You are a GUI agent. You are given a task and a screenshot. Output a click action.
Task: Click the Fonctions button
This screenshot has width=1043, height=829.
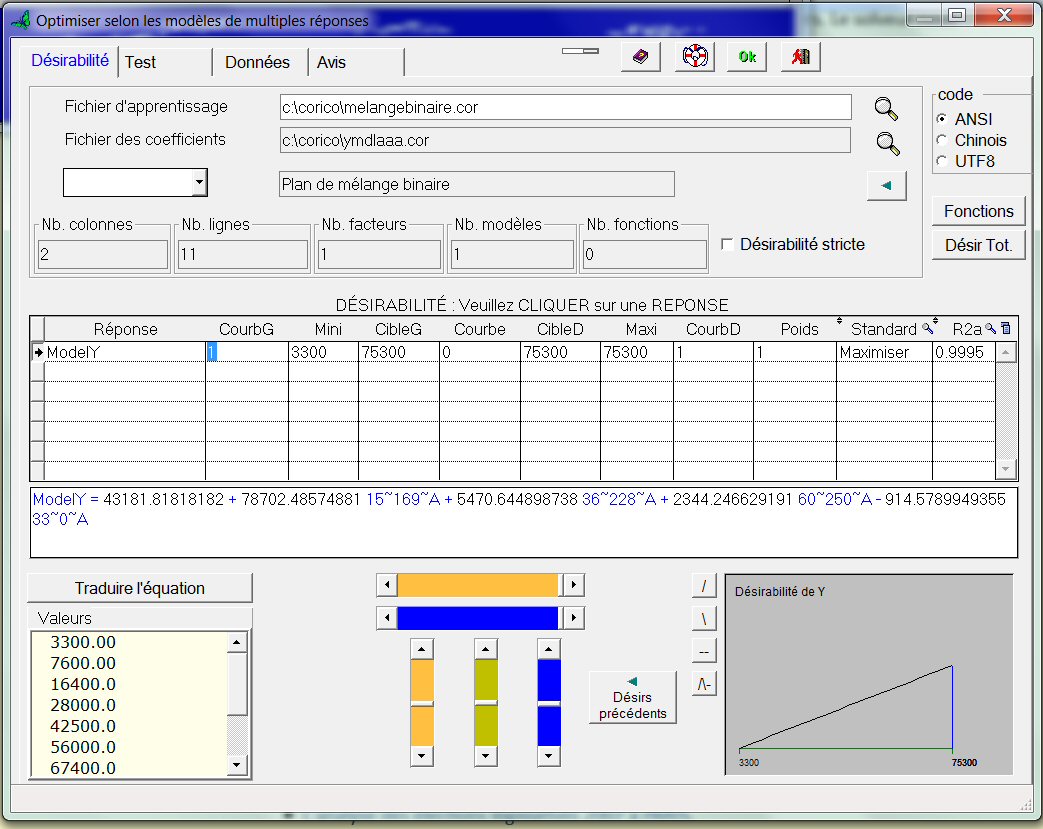tap(978, 211)
